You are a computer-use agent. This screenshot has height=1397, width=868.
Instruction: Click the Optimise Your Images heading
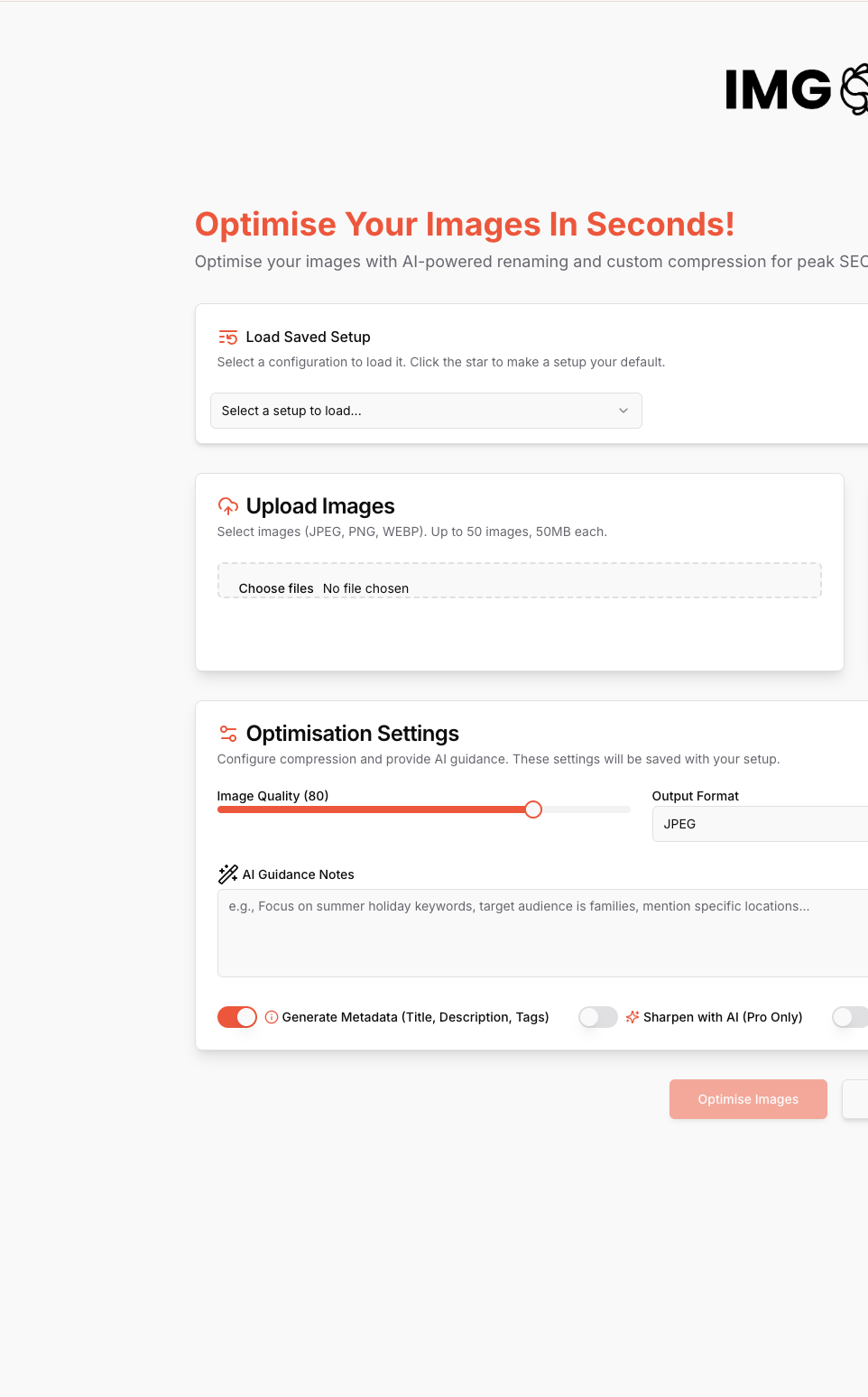[x=465, y=224]
